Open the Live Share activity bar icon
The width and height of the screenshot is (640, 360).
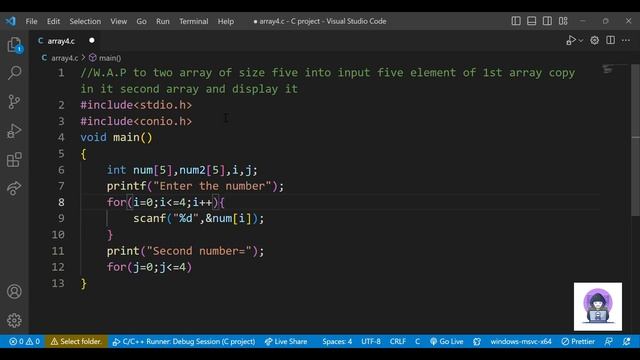(14, 188)
